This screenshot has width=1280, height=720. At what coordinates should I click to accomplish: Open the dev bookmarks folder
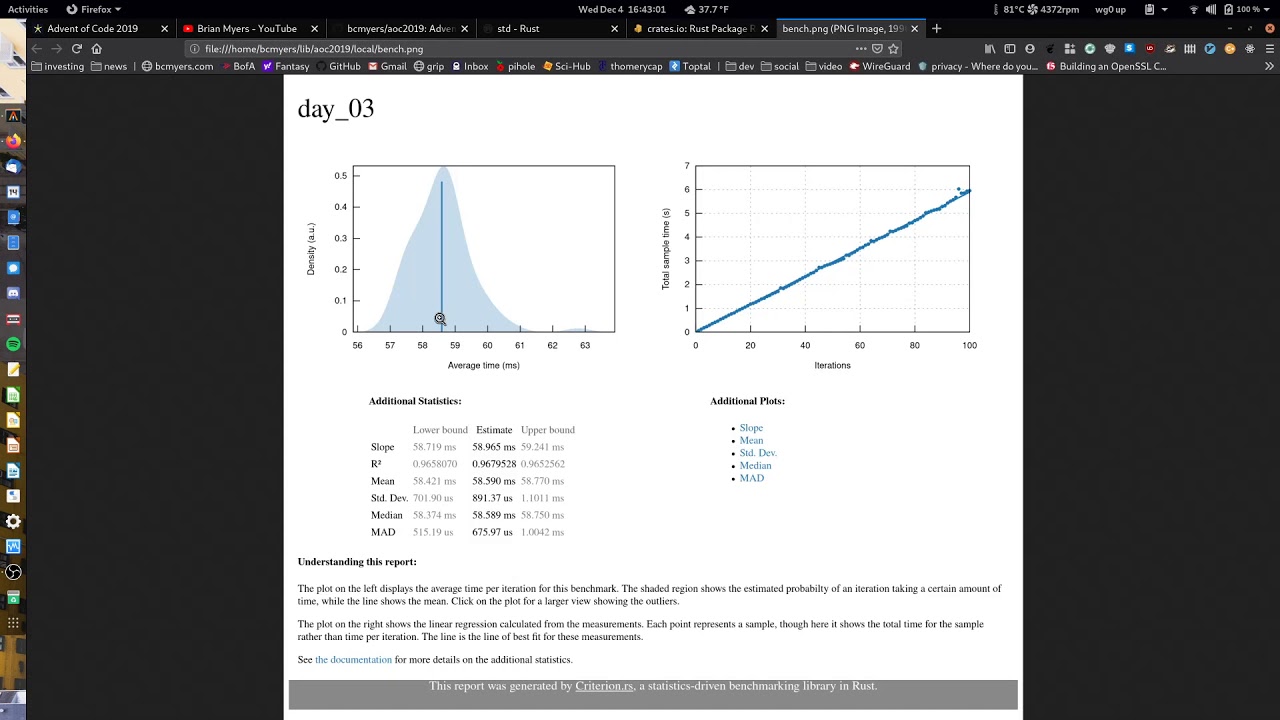point(740,66)
